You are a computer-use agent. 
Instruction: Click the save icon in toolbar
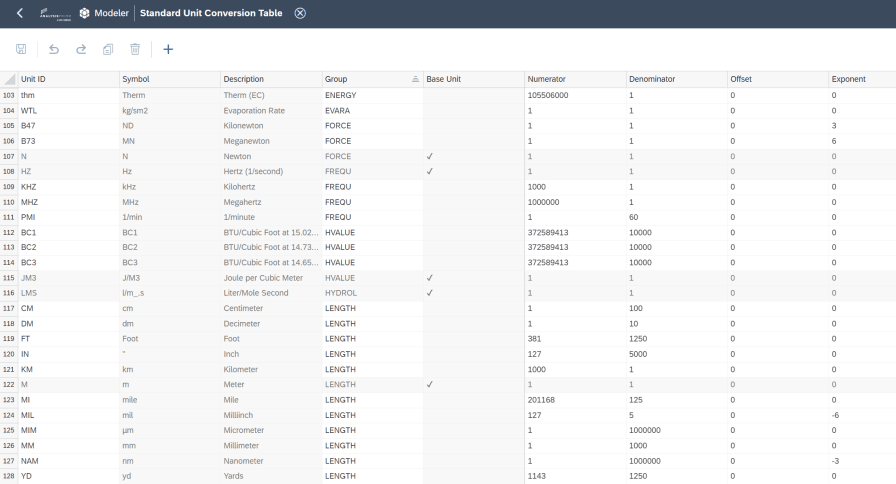click(21, 49)
